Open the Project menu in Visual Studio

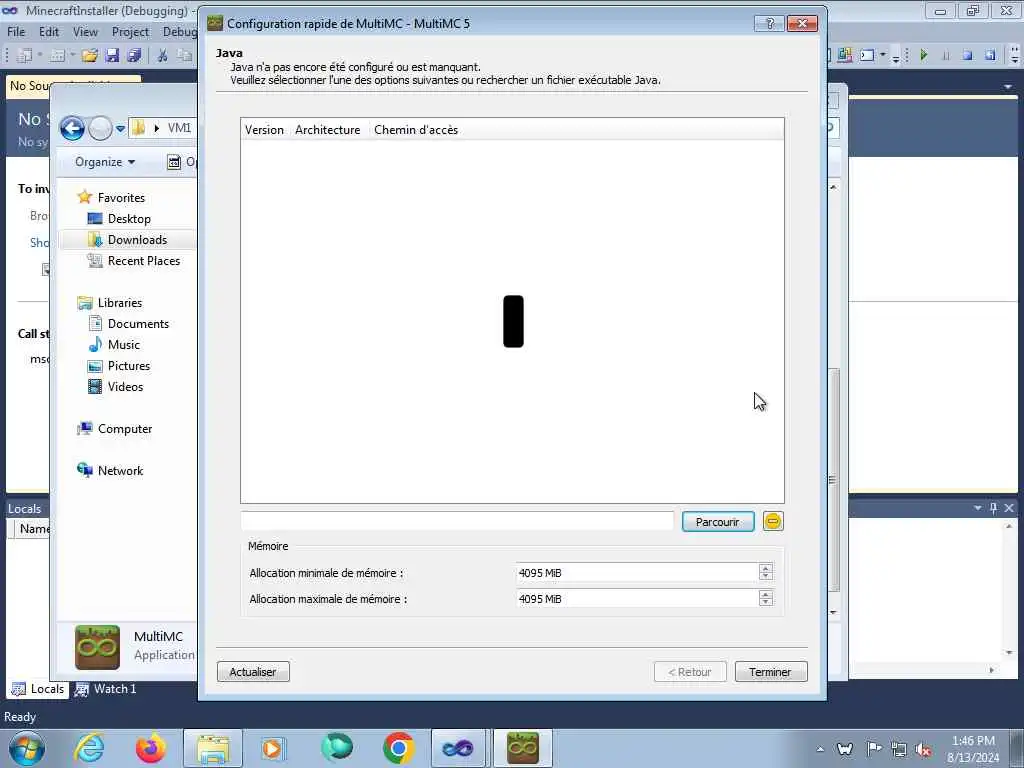point(130,32)
